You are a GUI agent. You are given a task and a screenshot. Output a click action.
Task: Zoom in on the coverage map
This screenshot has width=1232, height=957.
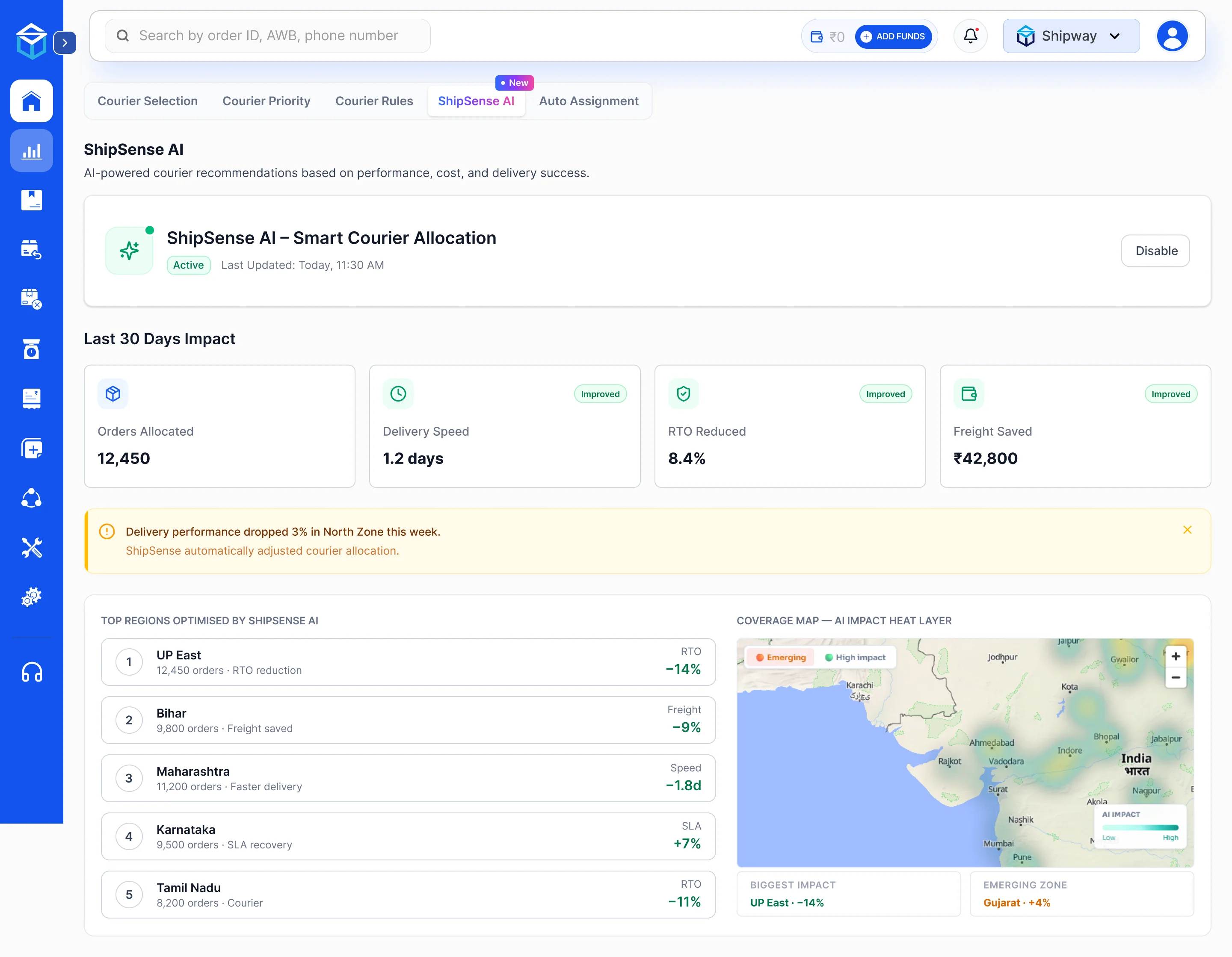point(1176,656)
